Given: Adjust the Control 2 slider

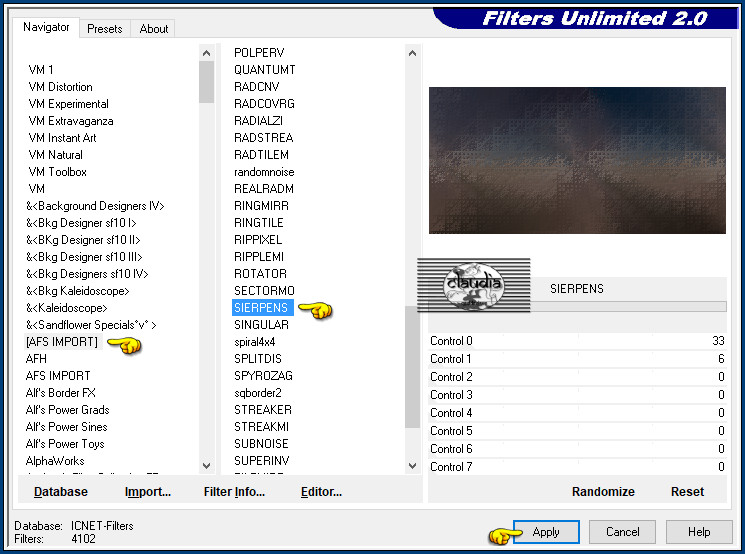Looking at the screenshot, I should [x=577, y=377].
